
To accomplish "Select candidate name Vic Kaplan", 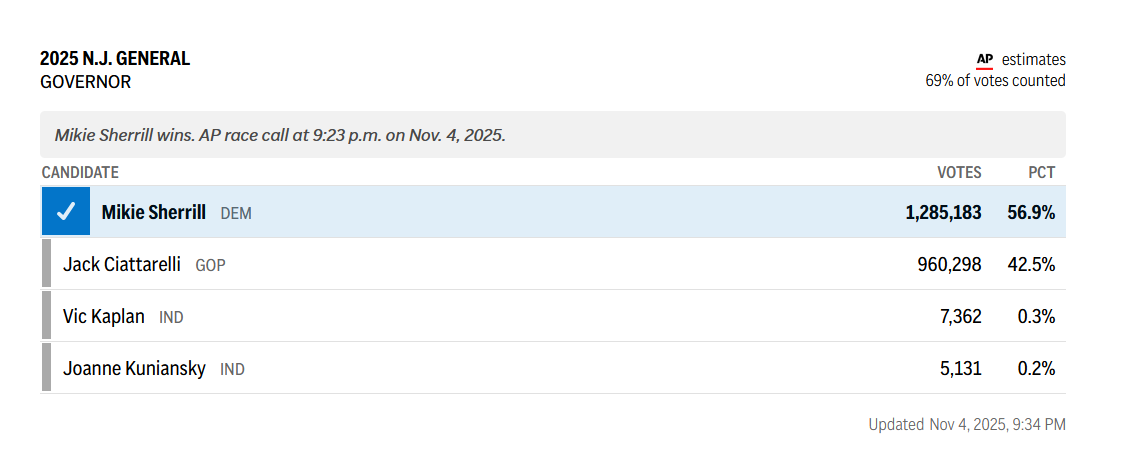I will click(x=104, y=316).
